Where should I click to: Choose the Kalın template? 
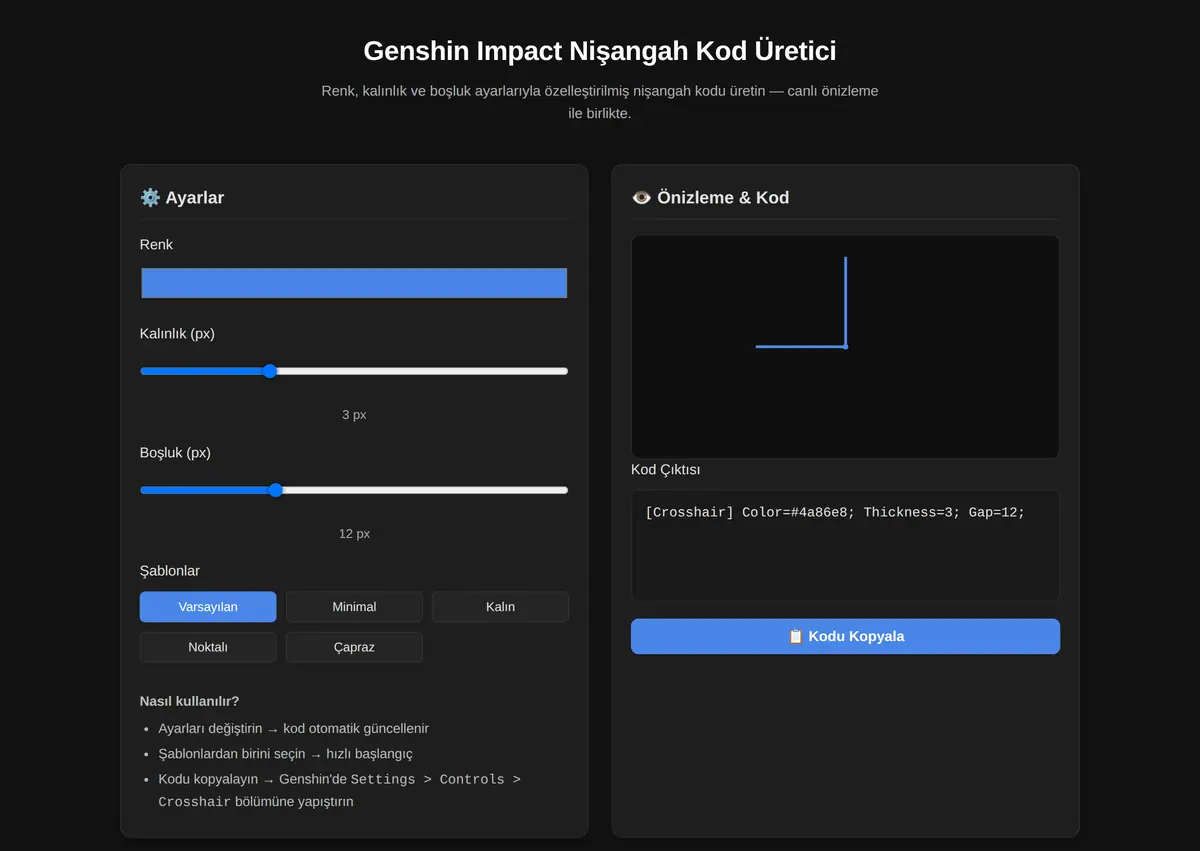[500, 607]
